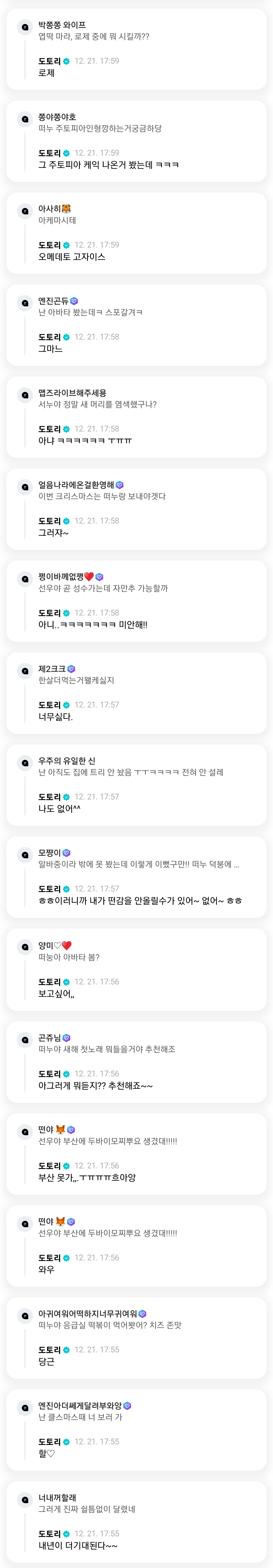Expand 모쨩이's truncated comment ellipsis
Screen dimensions: 273x1568
[x=236, y=864]
